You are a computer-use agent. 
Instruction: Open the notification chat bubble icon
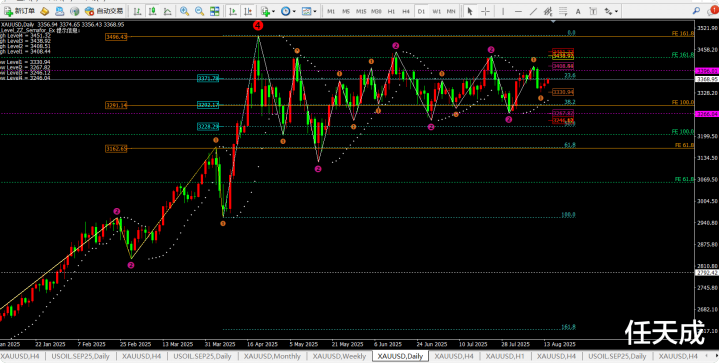tap(712, 11)
